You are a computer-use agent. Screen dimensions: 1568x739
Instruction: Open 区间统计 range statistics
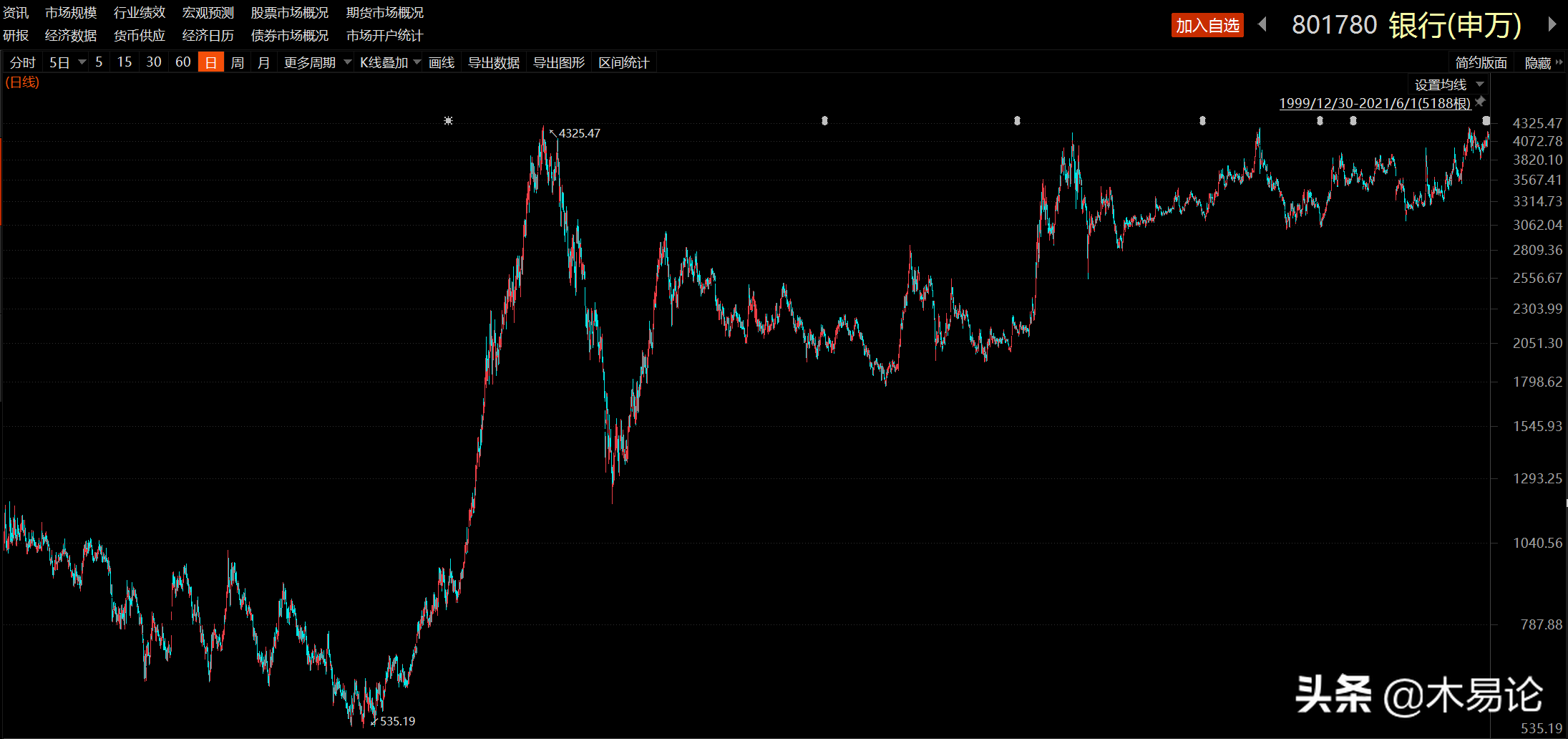[624, 62]
